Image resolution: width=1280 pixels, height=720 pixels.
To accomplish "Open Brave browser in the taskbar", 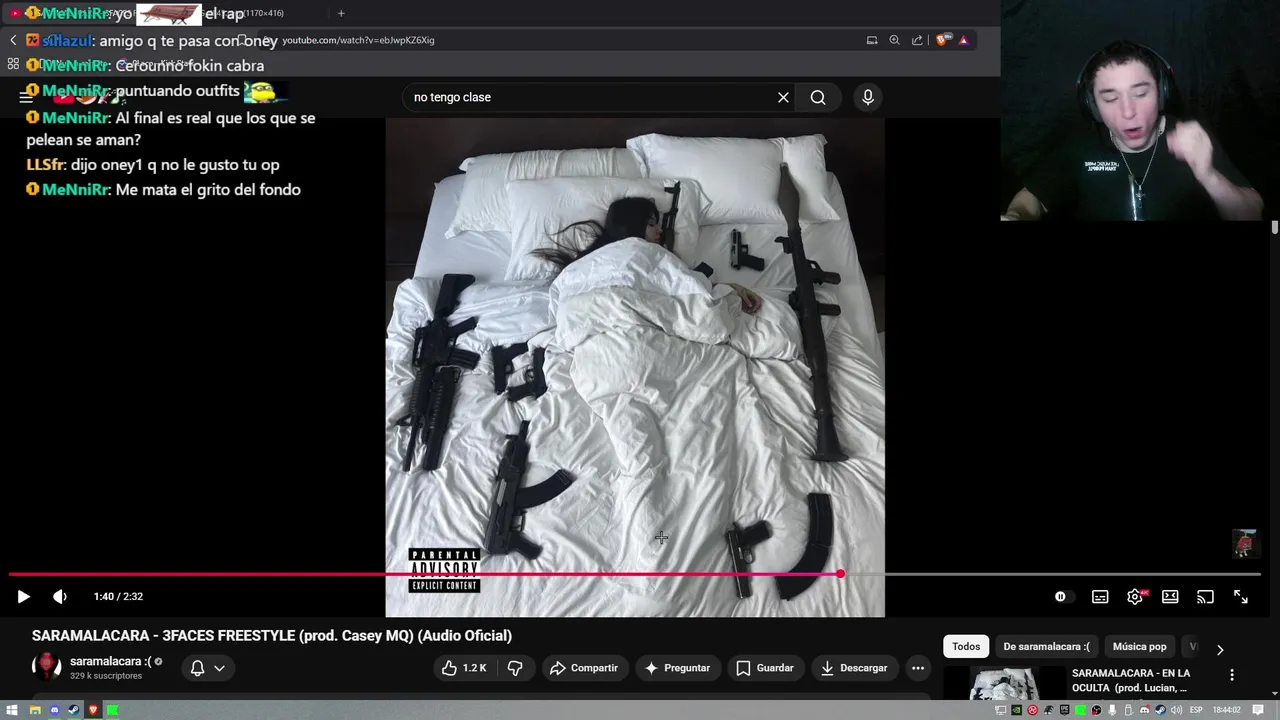I will pyautogui.click(x=93, y=710).
